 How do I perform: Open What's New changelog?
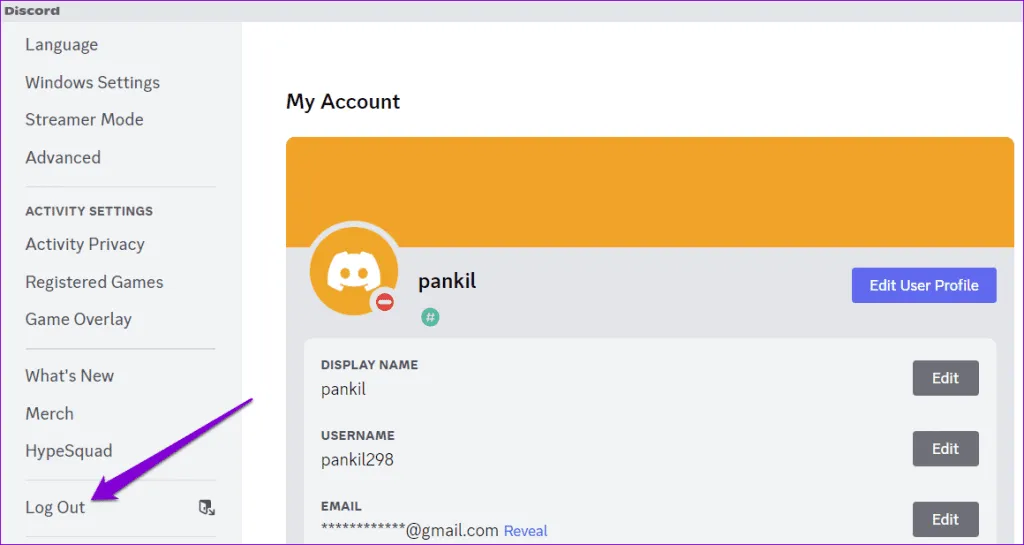[x=70, y=376]
